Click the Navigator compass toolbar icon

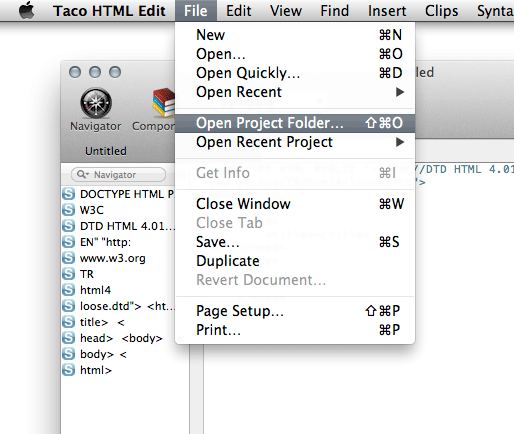(96, 103)
